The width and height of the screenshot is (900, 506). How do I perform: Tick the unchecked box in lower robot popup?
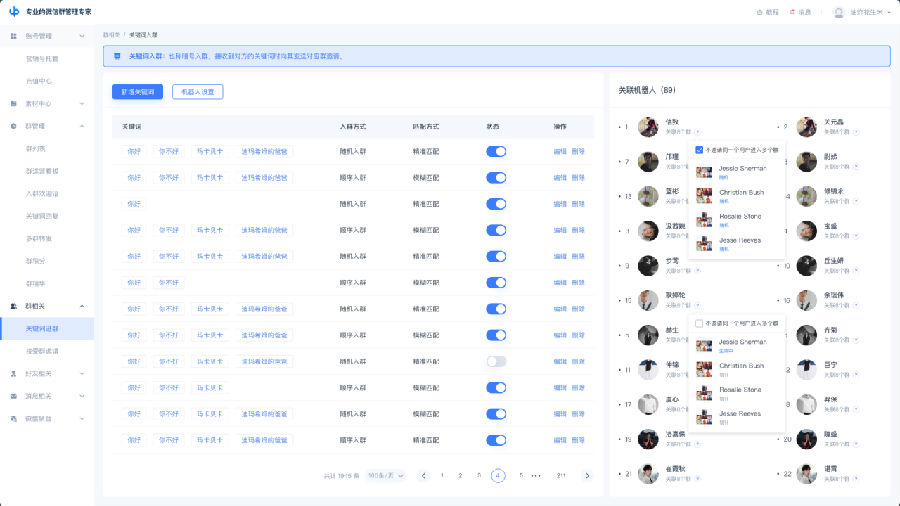point(699,323)
